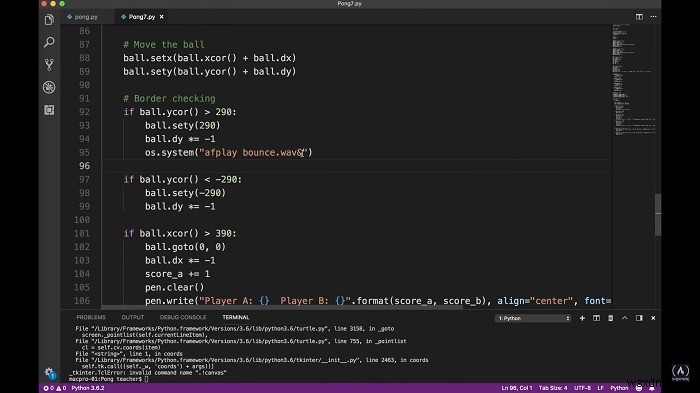Click the editor horizontal scrollbar
700x393 pixels.
pyautogui.click(x=282, y=307)
